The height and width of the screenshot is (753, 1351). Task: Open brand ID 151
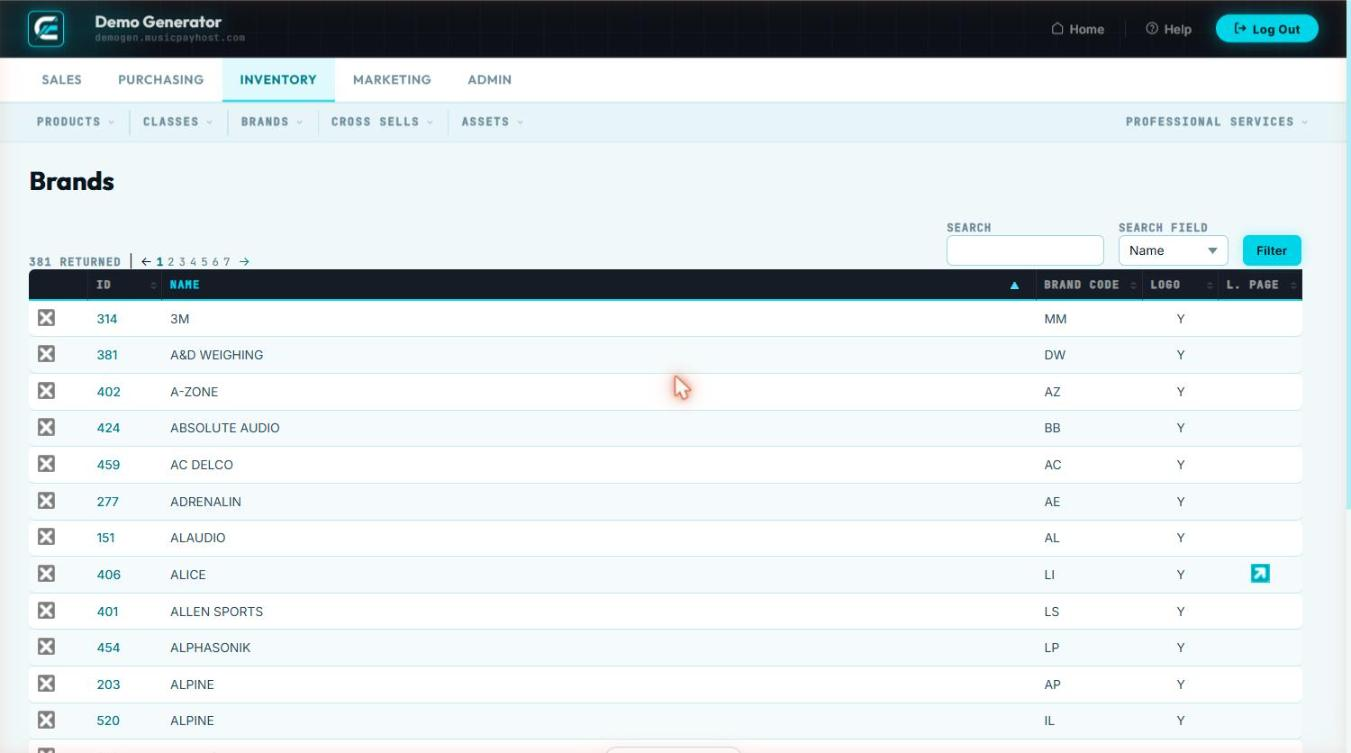tap(105, 538)
